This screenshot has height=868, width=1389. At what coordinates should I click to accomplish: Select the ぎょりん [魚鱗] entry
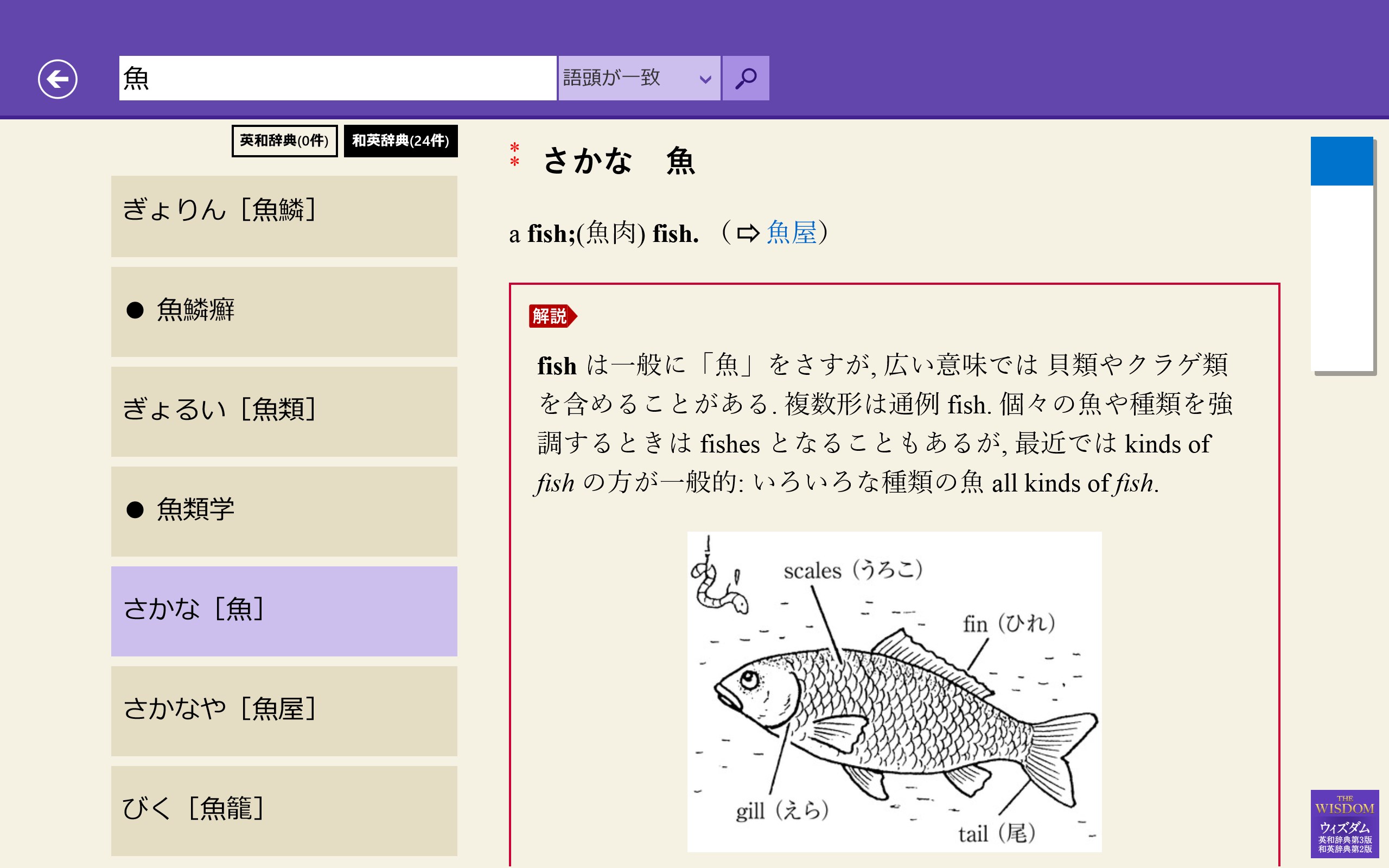284,216
